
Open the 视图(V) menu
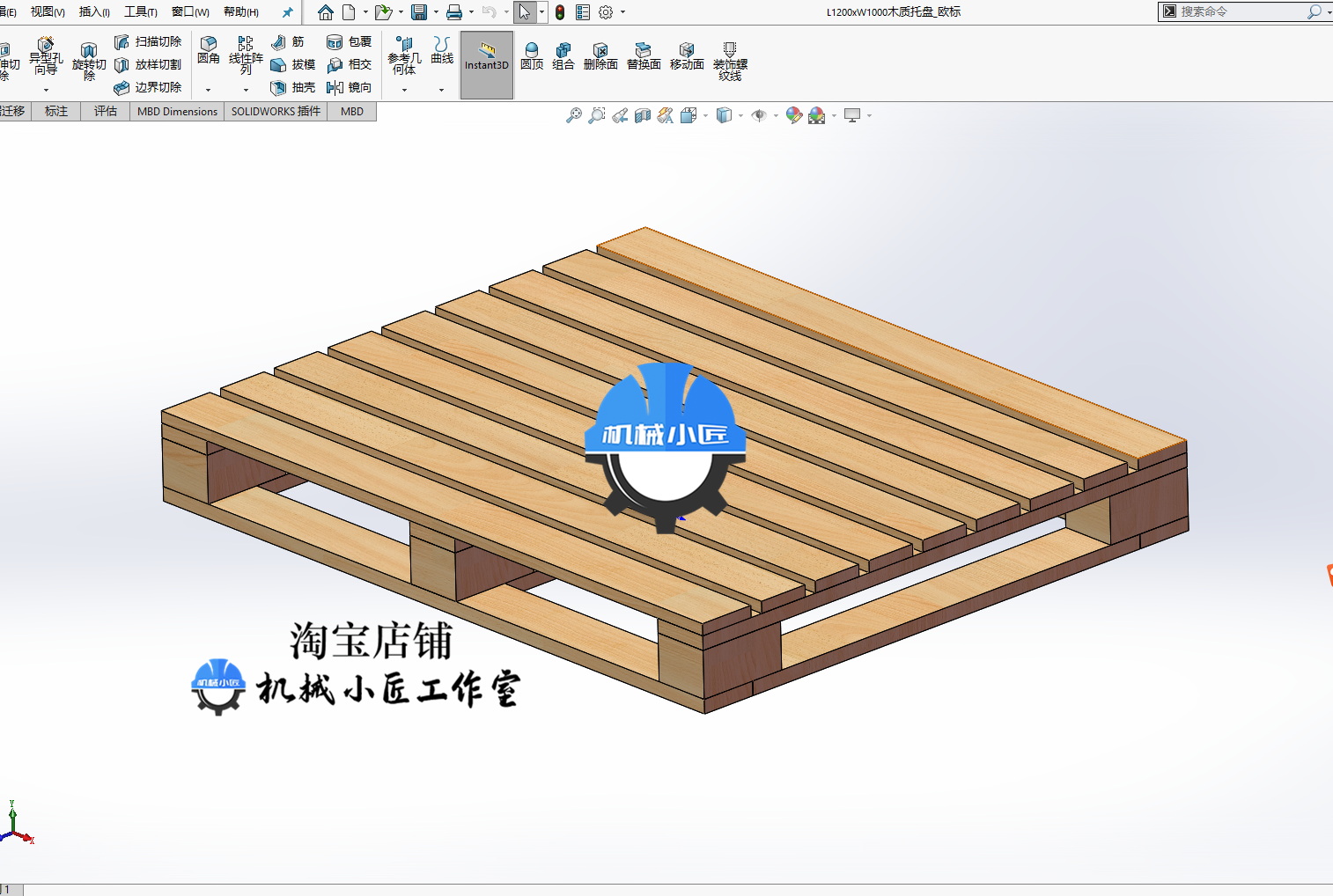[48, 12]
